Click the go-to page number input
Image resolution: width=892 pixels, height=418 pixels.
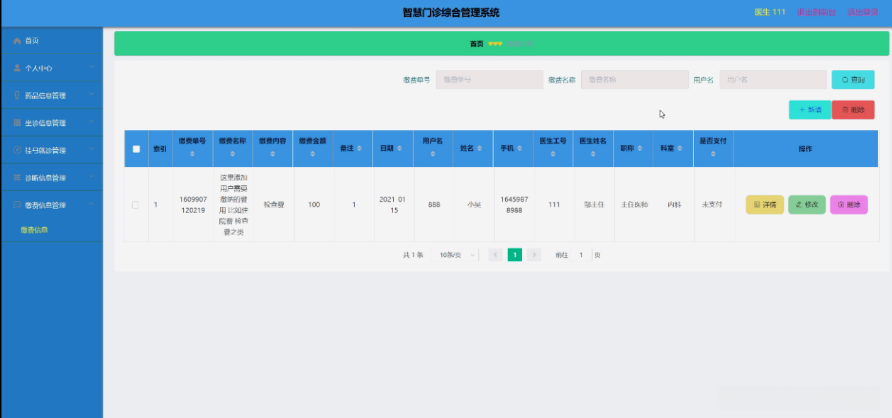tap(581, 255)
